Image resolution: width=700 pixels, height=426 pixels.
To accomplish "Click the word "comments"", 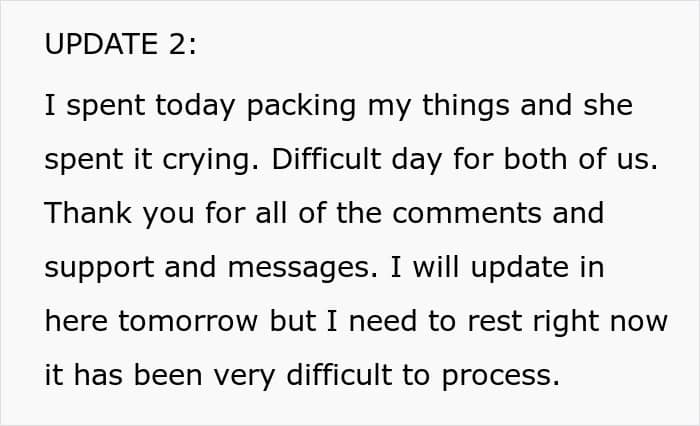I will [x=467, y=213].
